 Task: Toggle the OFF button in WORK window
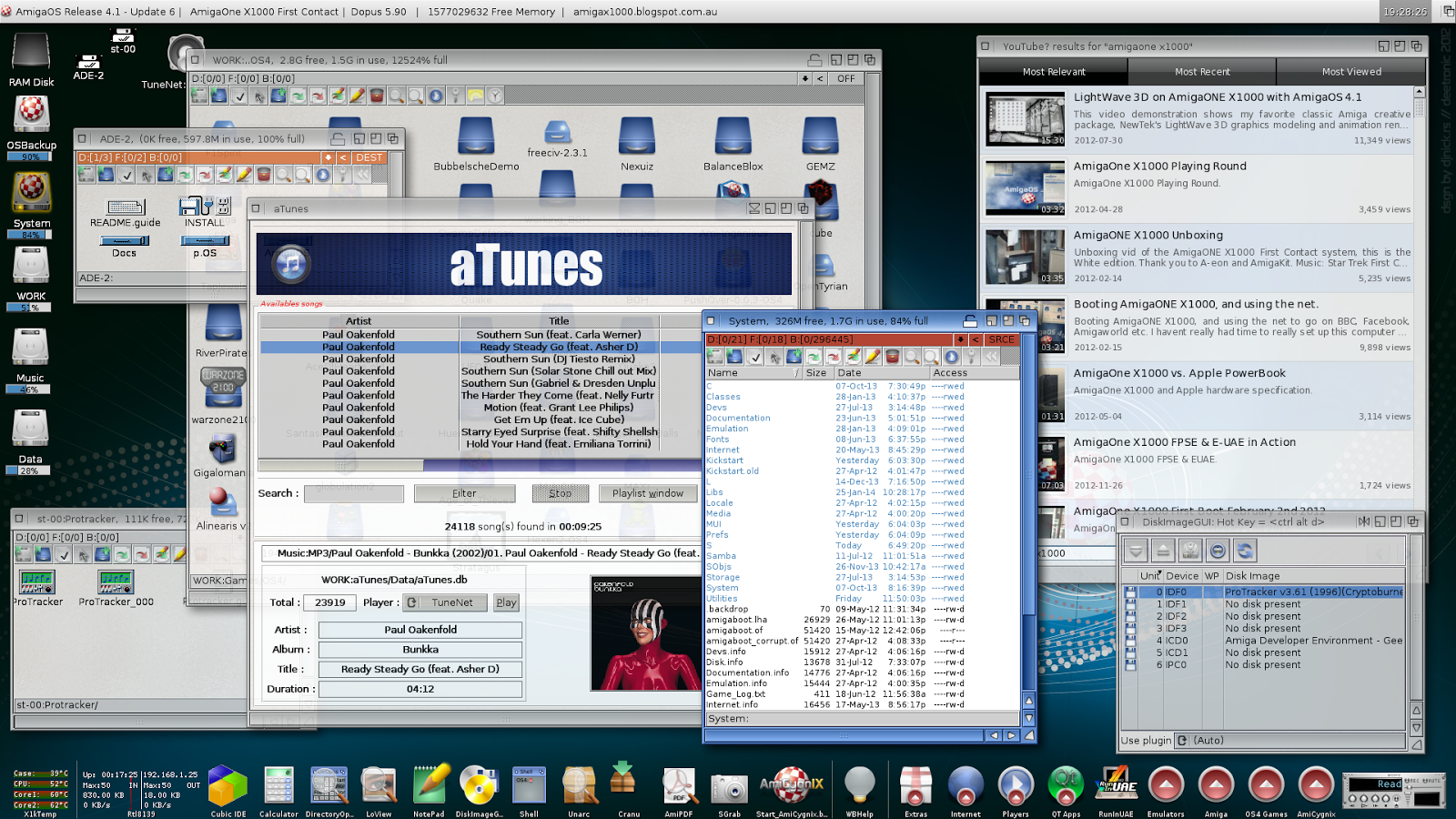[846, 79]
